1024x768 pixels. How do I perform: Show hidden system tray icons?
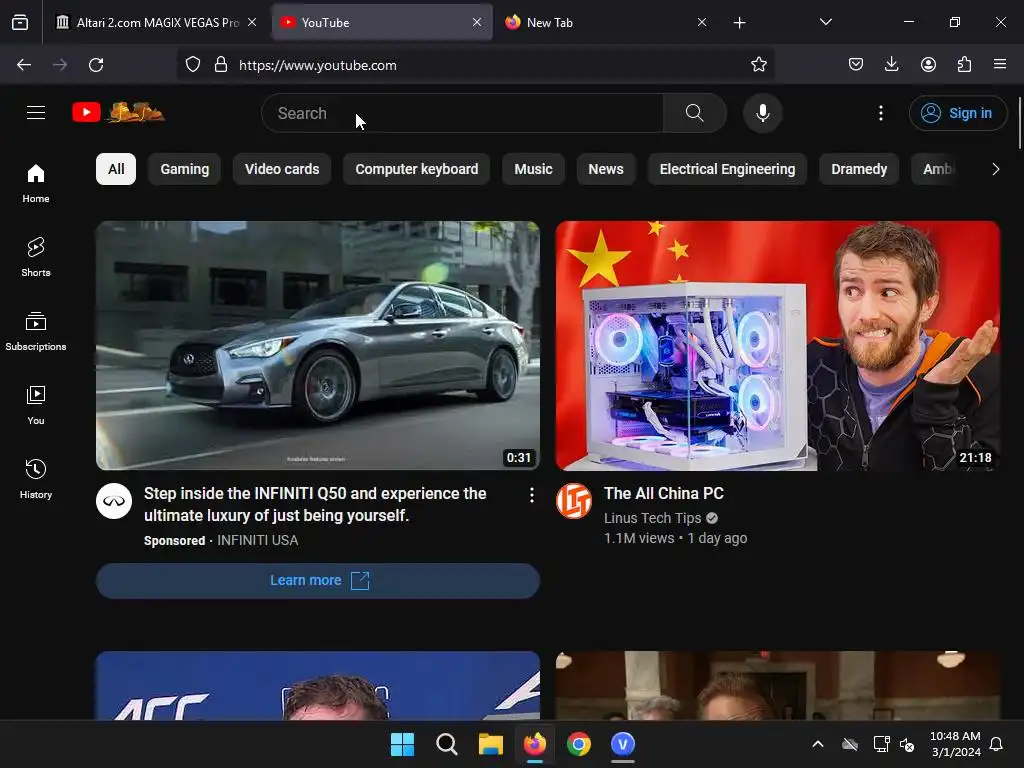coord(818,744)
